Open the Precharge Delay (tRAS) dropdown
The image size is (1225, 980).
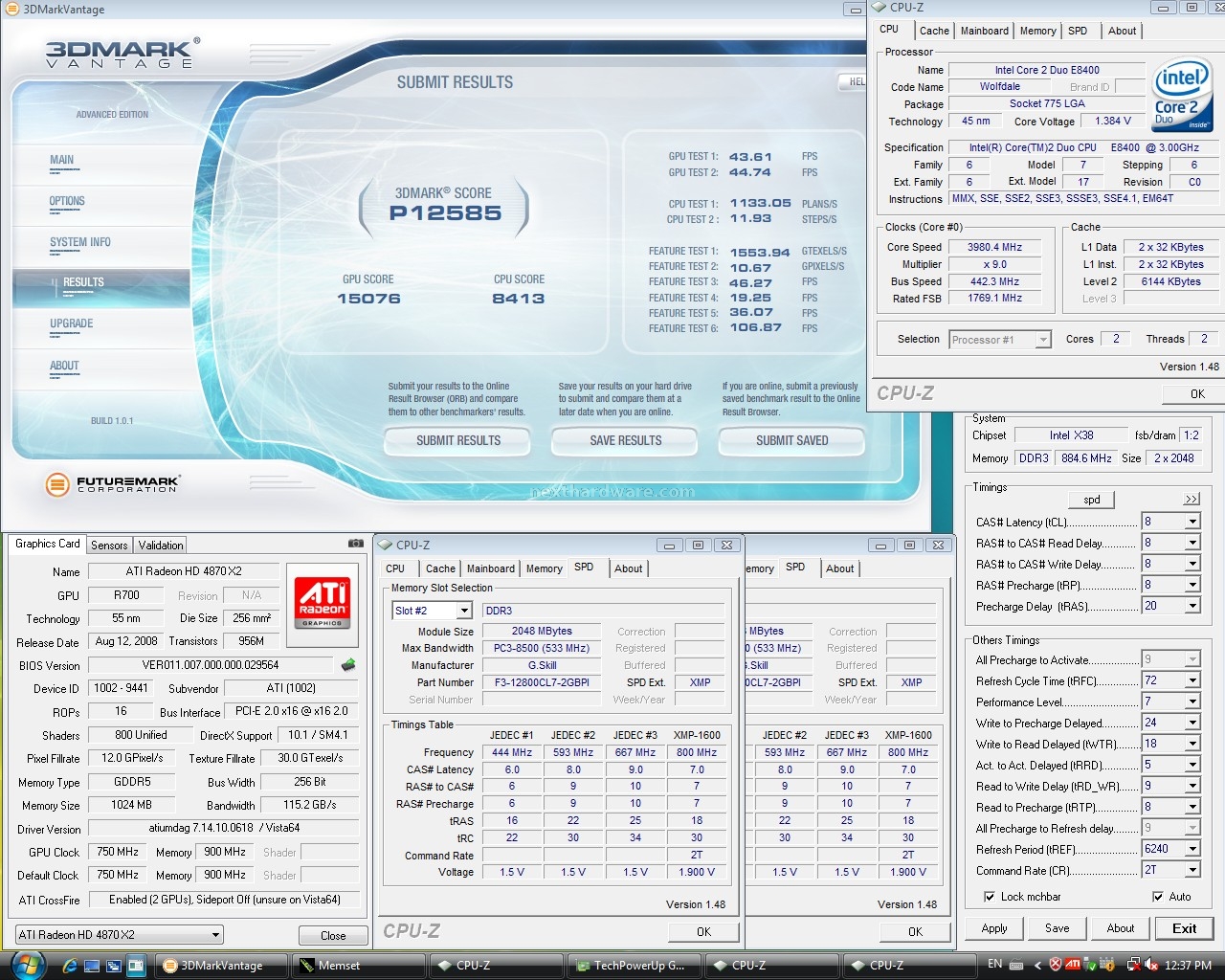click(x=1192, y=606)
